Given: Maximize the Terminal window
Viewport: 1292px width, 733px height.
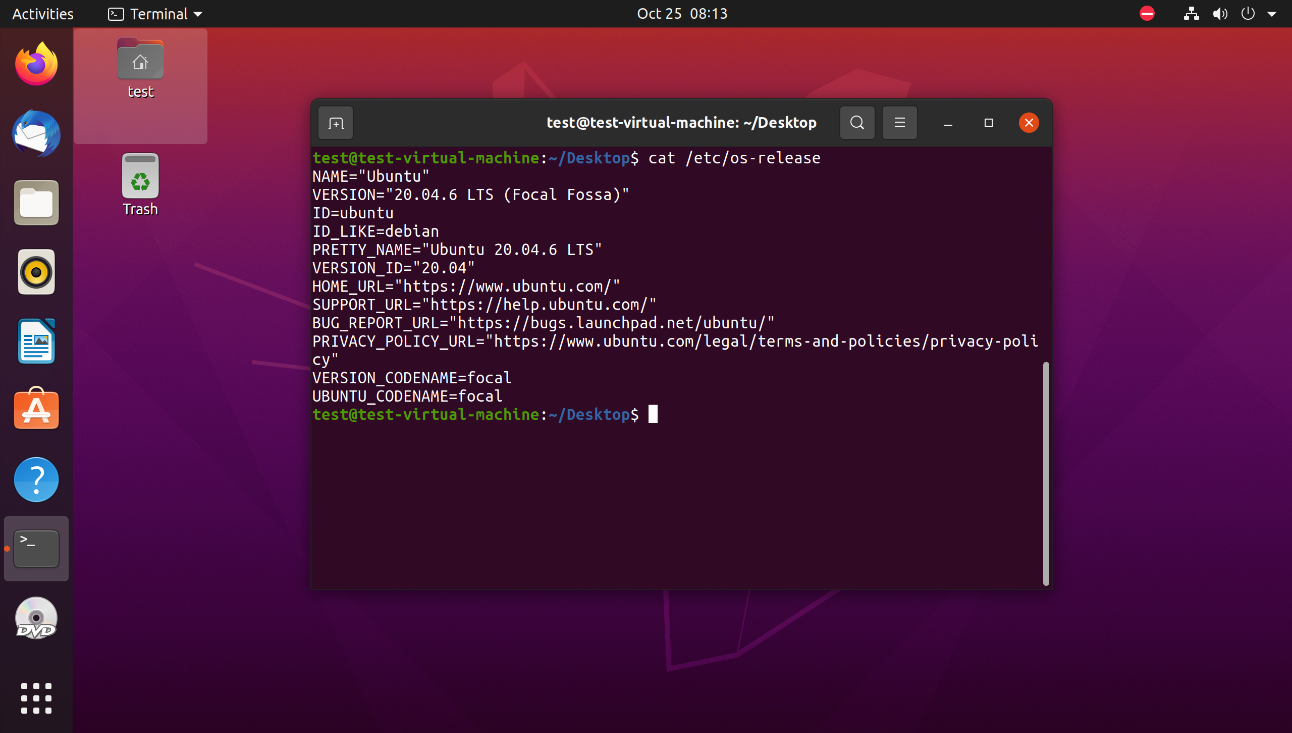Looking at the screenshot, I should pyautogui.click(x=988, y=123).
